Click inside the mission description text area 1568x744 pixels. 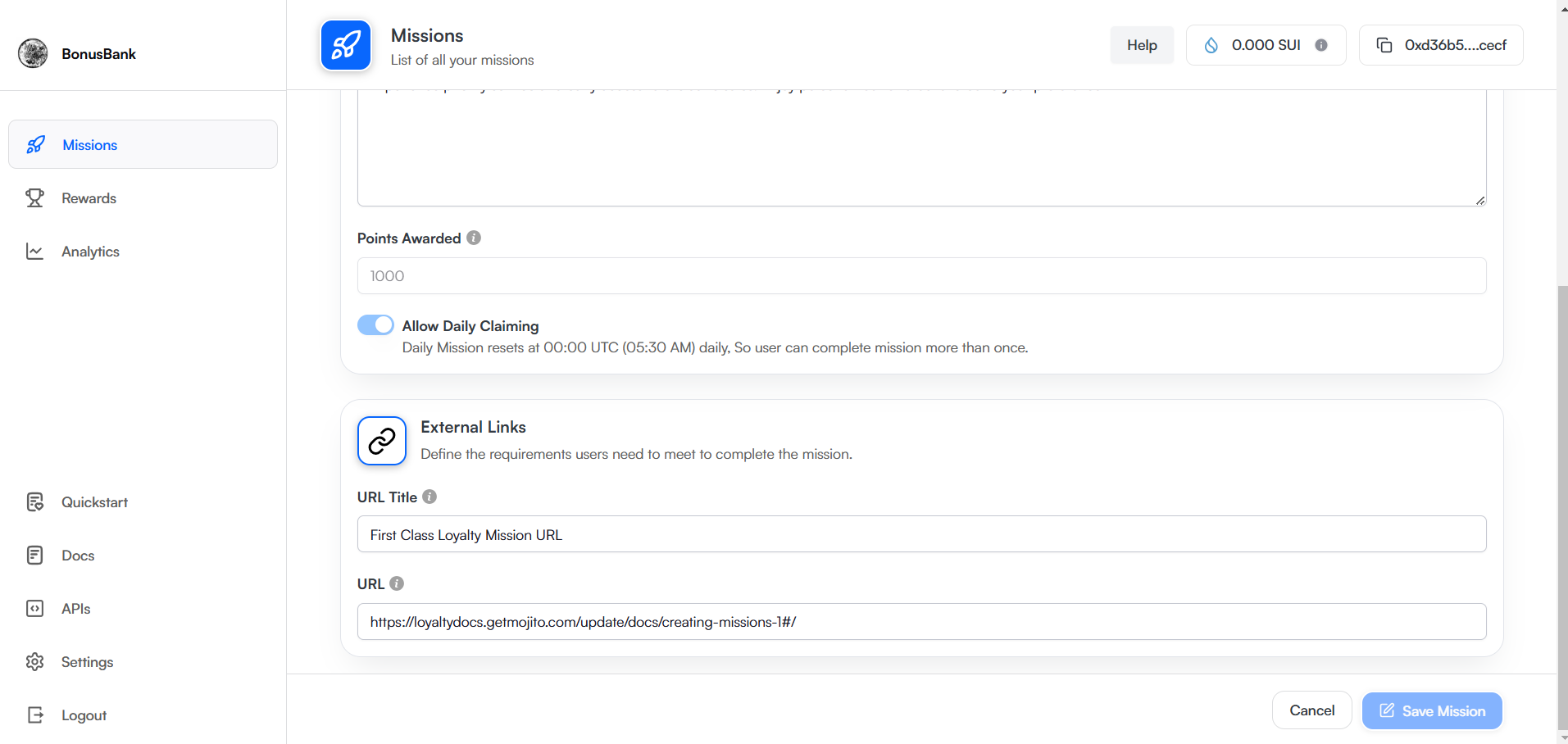[921, 147]
